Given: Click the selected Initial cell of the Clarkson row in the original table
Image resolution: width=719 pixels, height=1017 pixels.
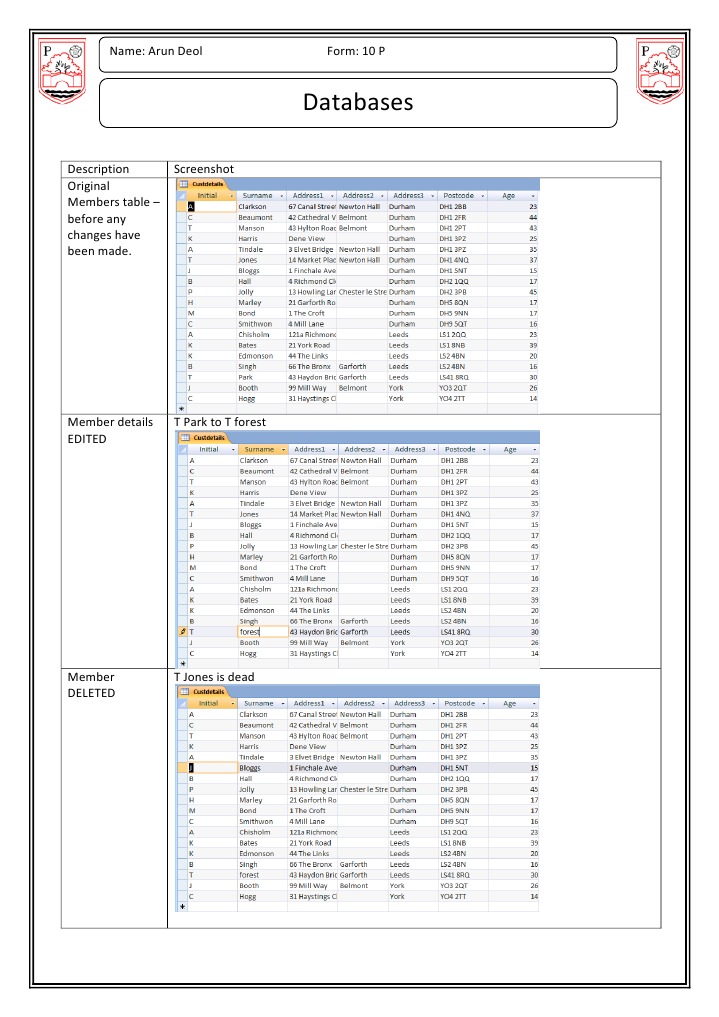Looking at the screenshot, I should point(211,206).
